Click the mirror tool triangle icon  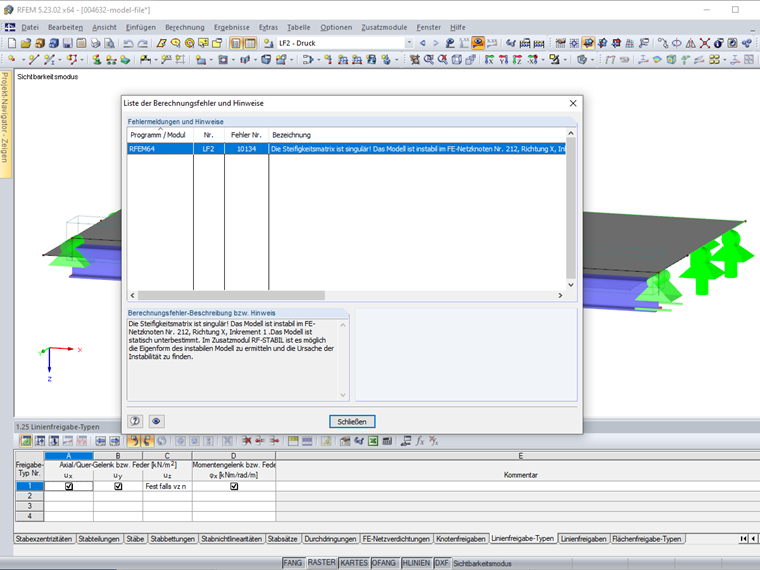click(690, 43)
